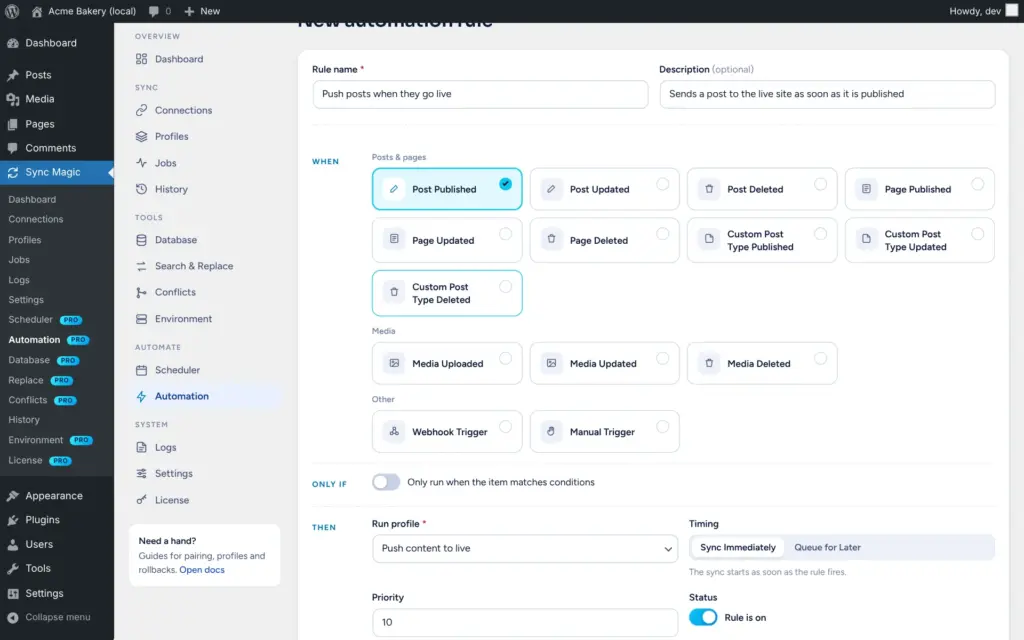Click the Logs document icon

pos(141,447)
